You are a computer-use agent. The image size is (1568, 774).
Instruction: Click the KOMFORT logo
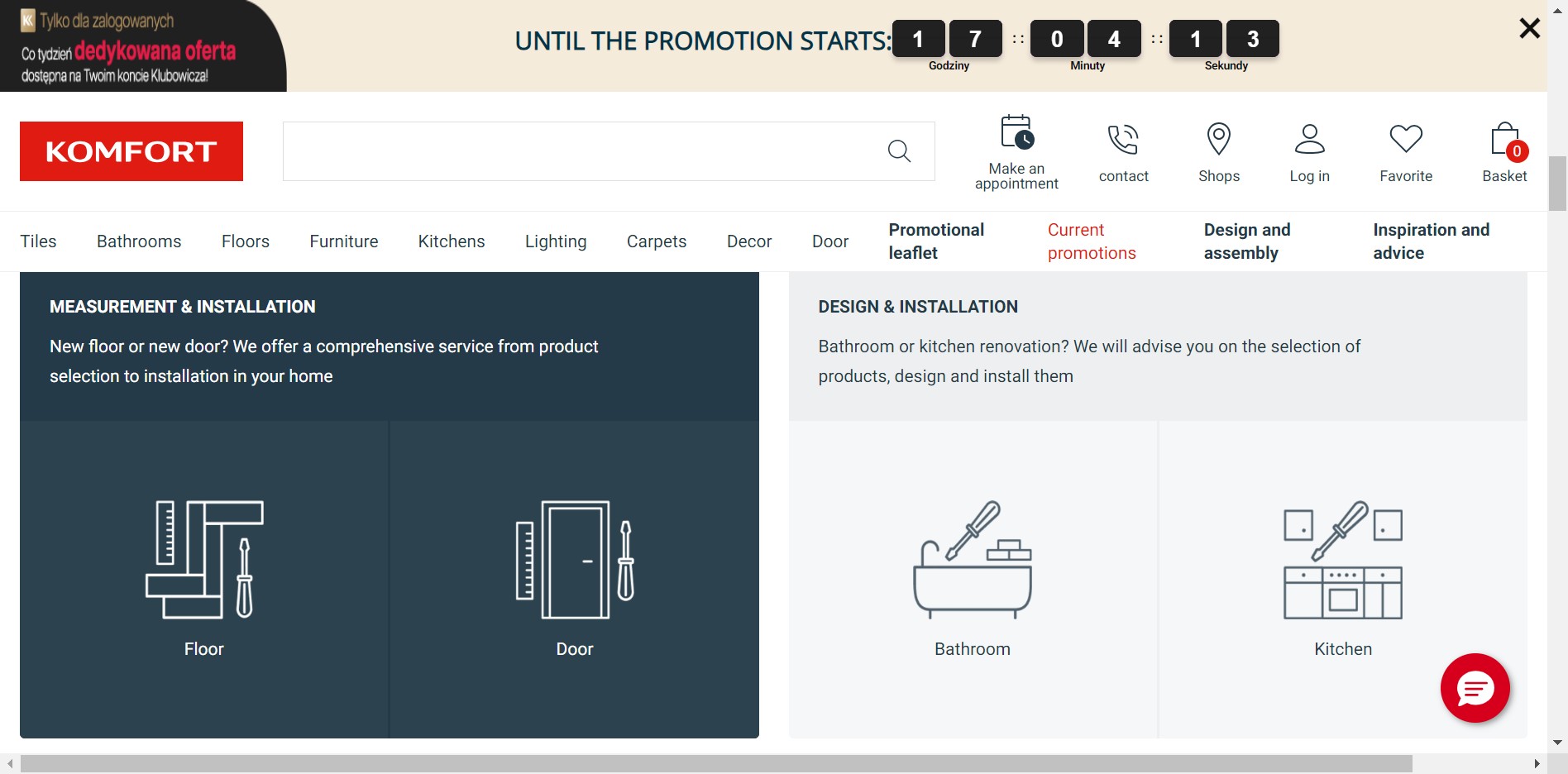131,151
